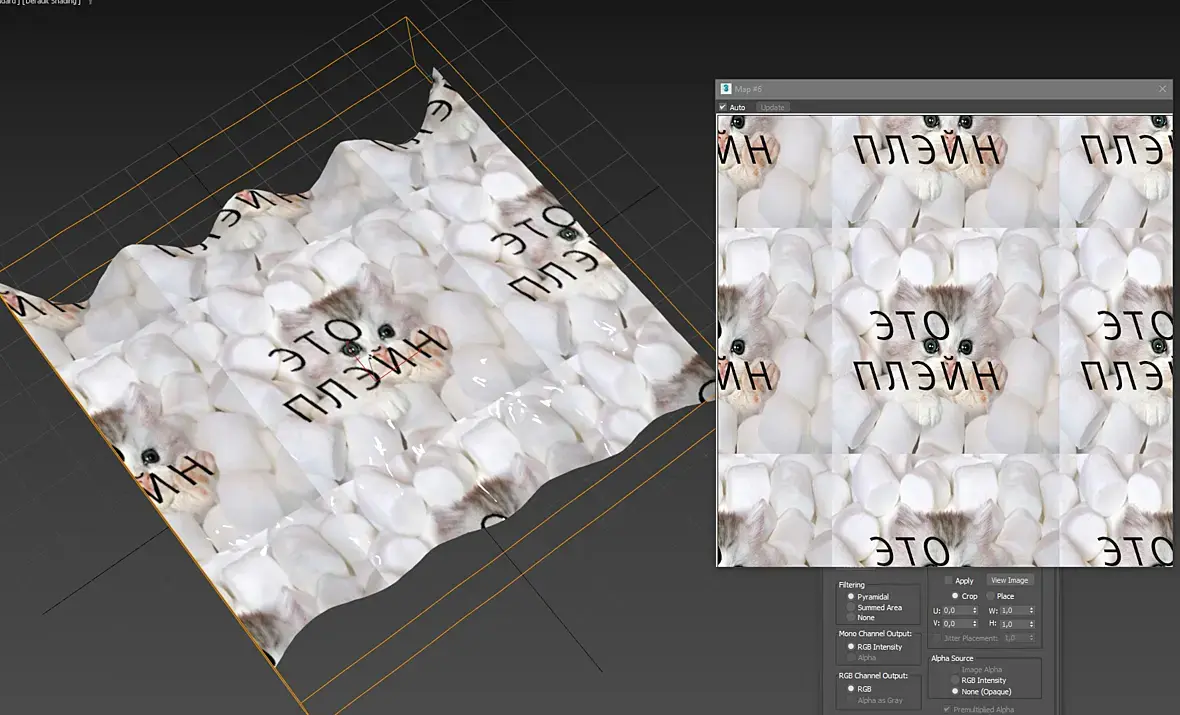This screenshot has height=715, width=1180.
Task: Click the Map #6 window title text
Action: pyautogui.click(x=748, y=89)
